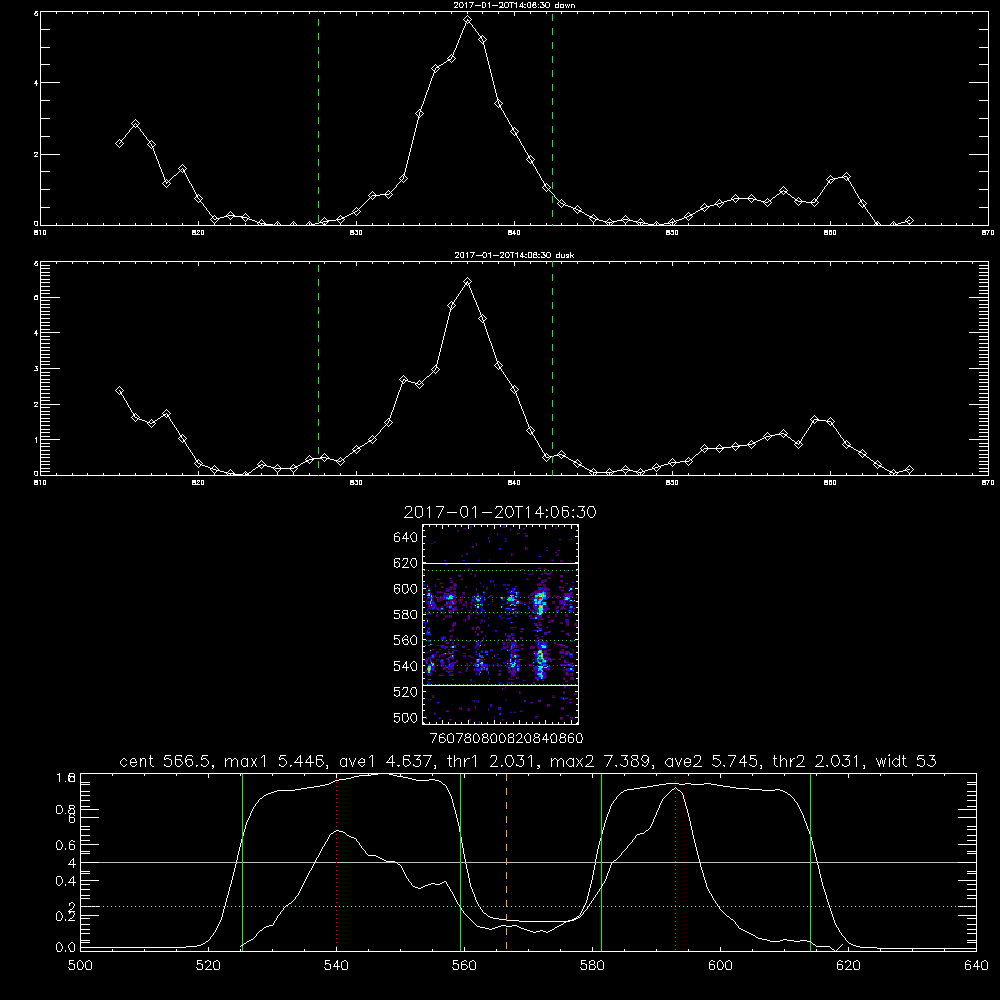Select the 'ave1 4.637' value
This screenshot has width=1000, height=1000.
pos(386,761)
